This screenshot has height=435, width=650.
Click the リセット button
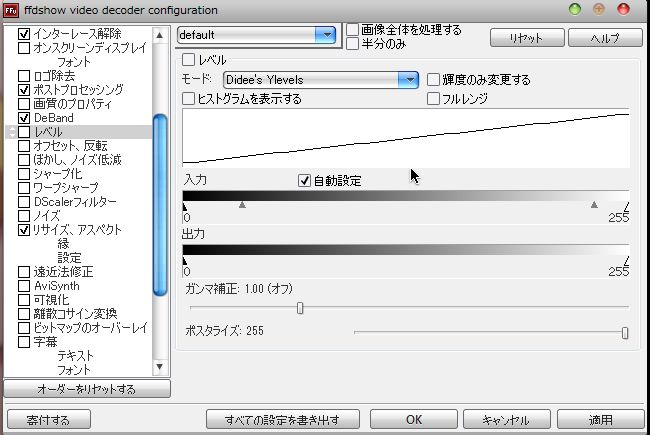527,38
